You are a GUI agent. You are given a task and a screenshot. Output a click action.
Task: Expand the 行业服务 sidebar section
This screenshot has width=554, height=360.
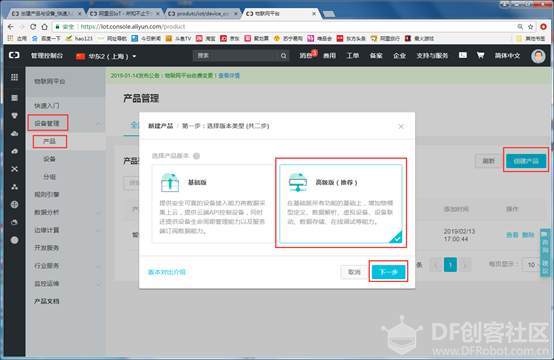99,266
